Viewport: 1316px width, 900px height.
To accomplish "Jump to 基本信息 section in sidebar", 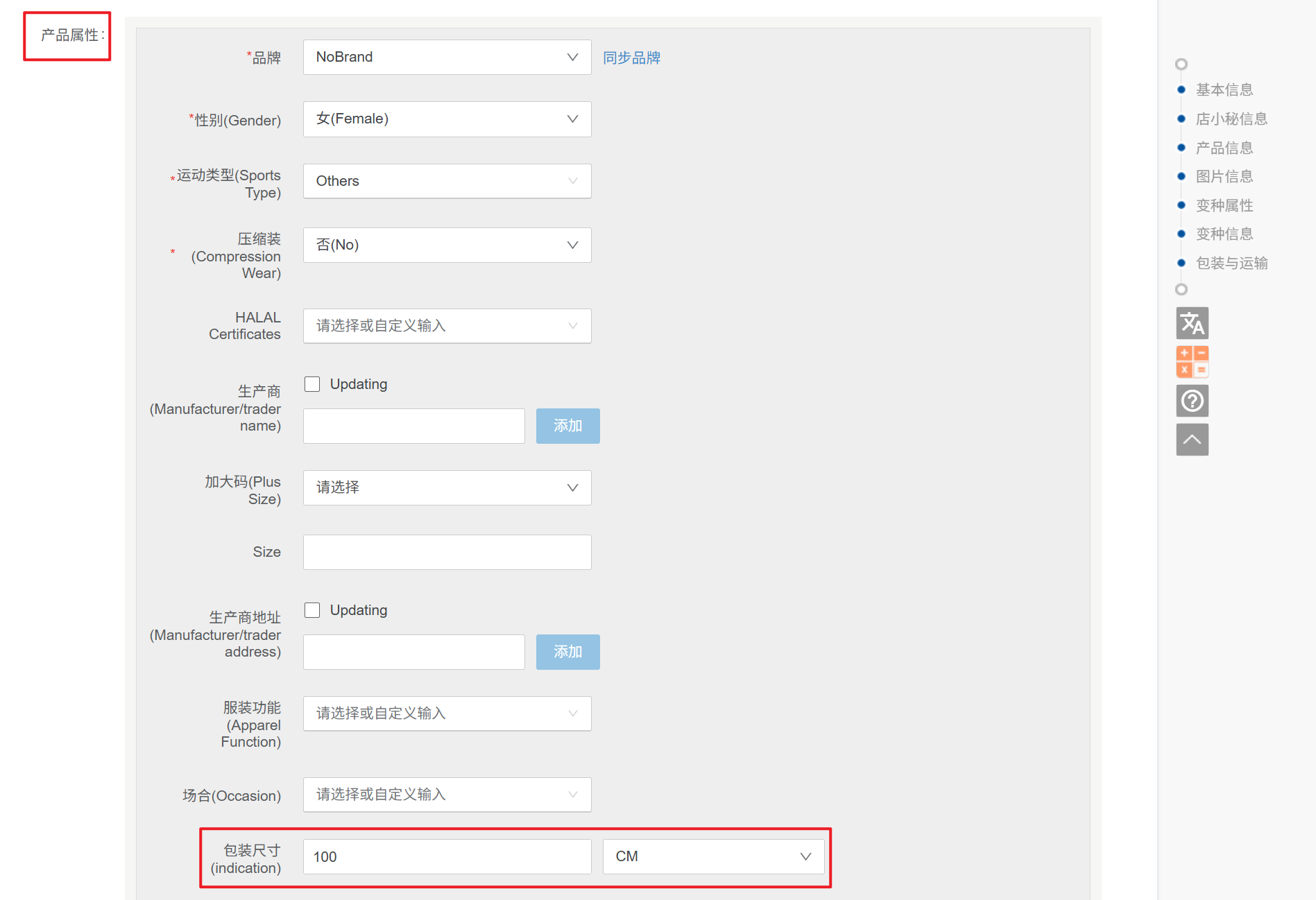I will coord(1224,90).
